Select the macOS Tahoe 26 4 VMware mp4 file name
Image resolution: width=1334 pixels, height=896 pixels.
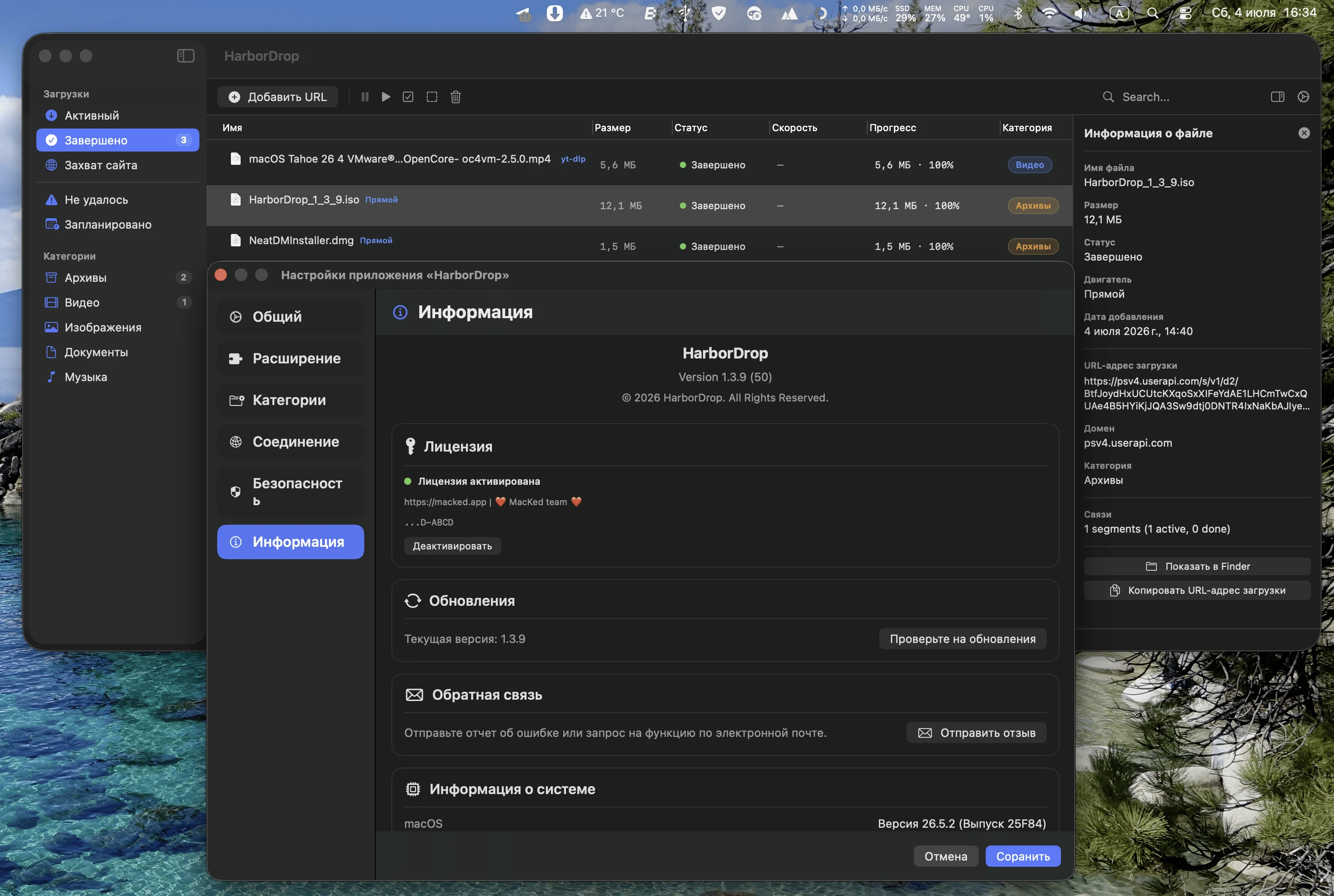[x=399, y=158]
